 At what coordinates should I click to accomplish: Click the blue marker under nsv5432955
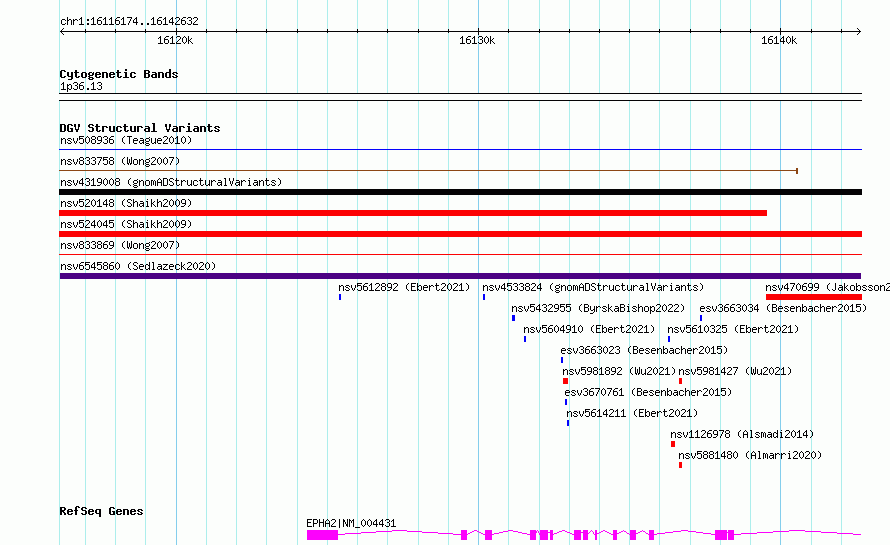click(514, 318)
